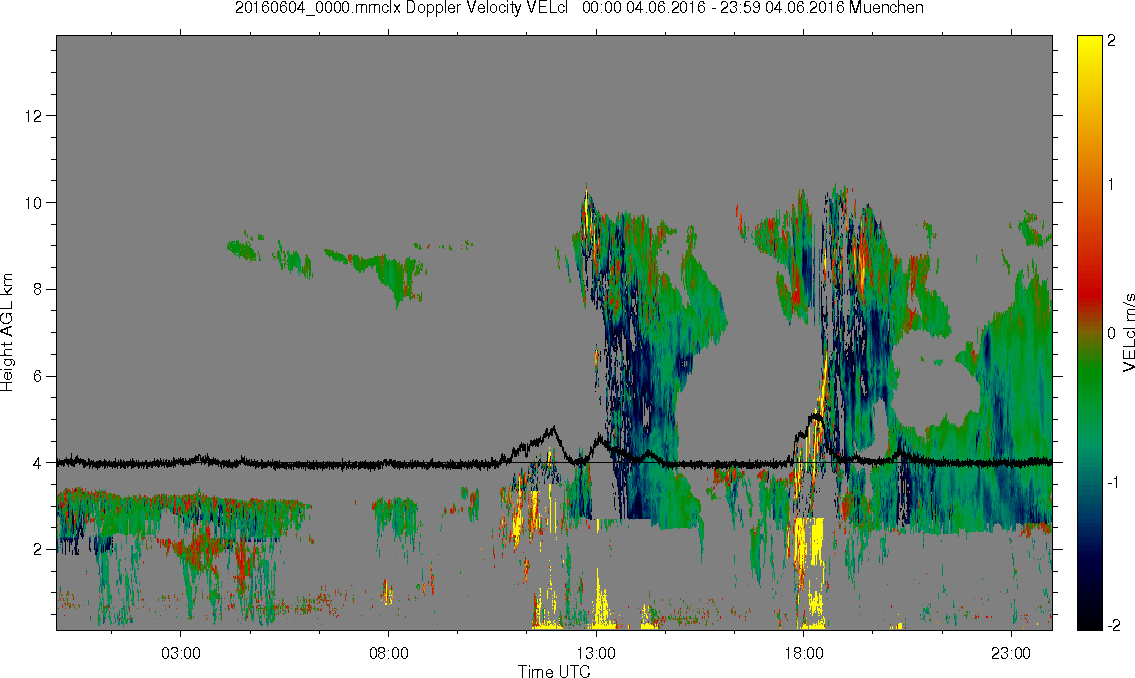
Task: Click the colorbar minimum value '-2'
Action: (1112, 625)
